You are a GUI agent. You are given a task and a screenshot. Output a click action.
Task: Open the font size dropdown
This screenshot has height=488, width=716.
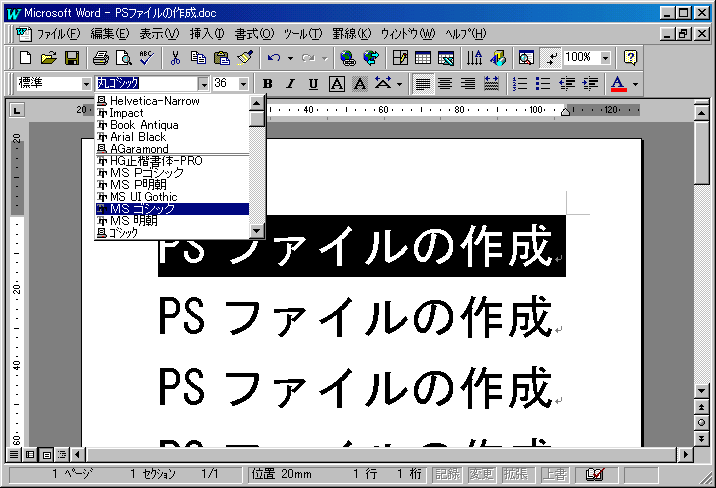coord(243,84)
